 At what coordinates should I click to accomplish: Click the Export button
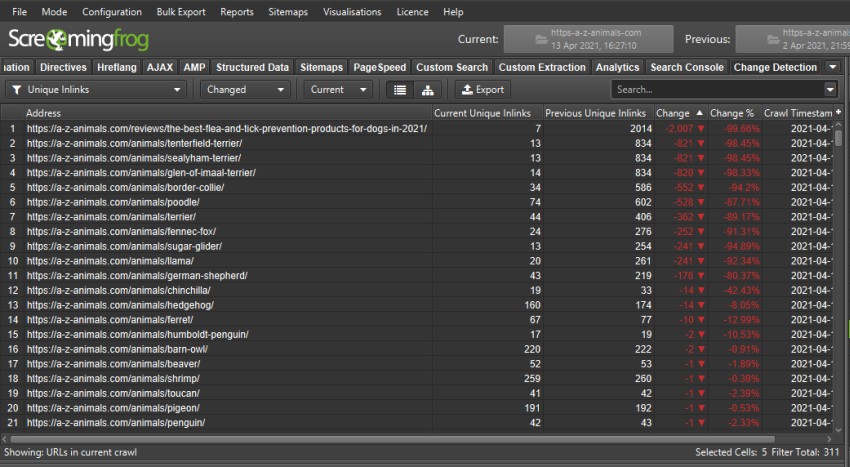[x=483, y=90]
